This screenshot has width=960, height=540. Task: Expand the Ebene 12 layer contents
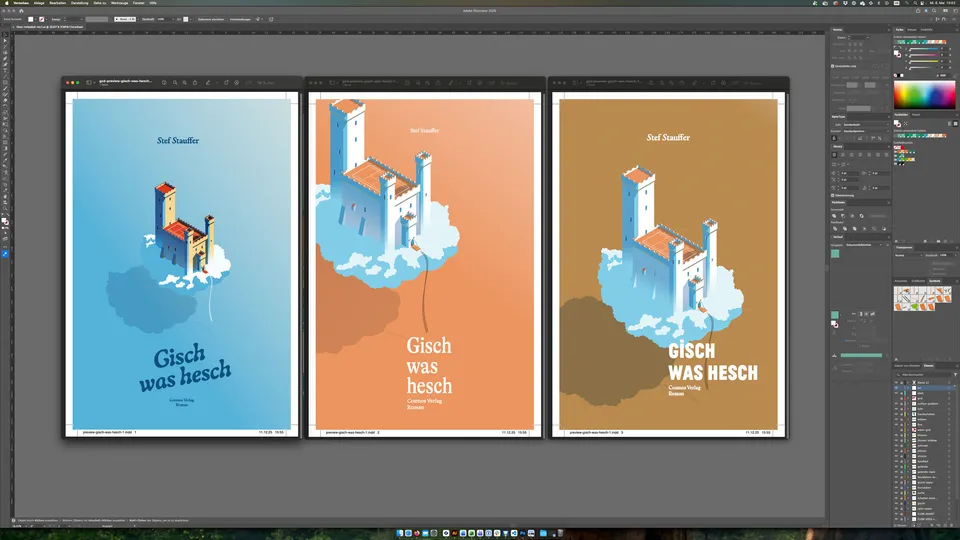pos(908,383)
